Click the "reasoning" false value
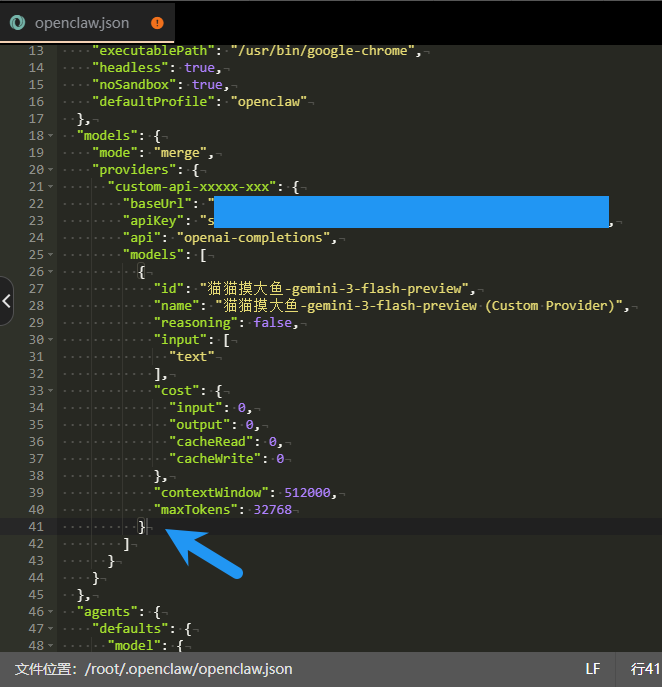 pyautogui.click(x=274, y=322)
